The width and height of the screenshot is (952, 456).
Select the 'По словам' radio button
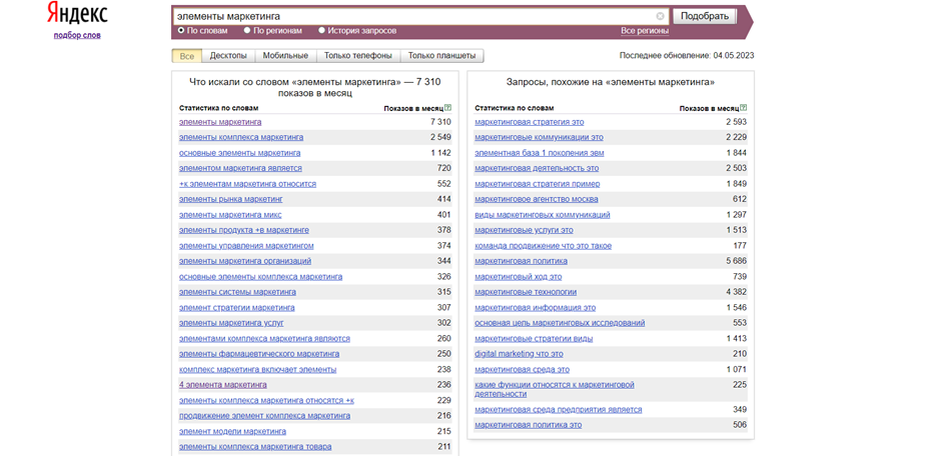click(x=181, y=30)
